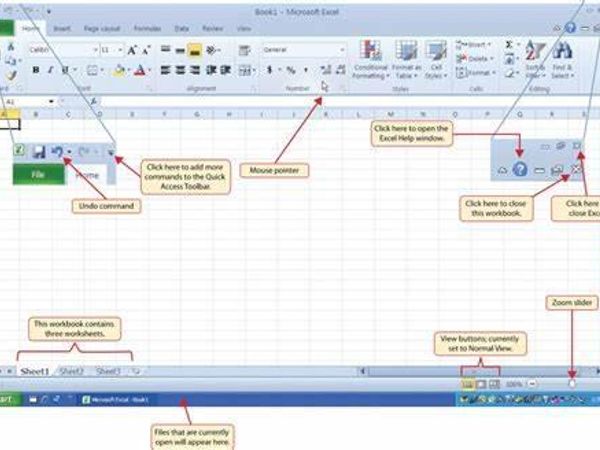Open Conditional Formatting dropdown
Viewport: 600px width, 450px height.
(370, 59)
